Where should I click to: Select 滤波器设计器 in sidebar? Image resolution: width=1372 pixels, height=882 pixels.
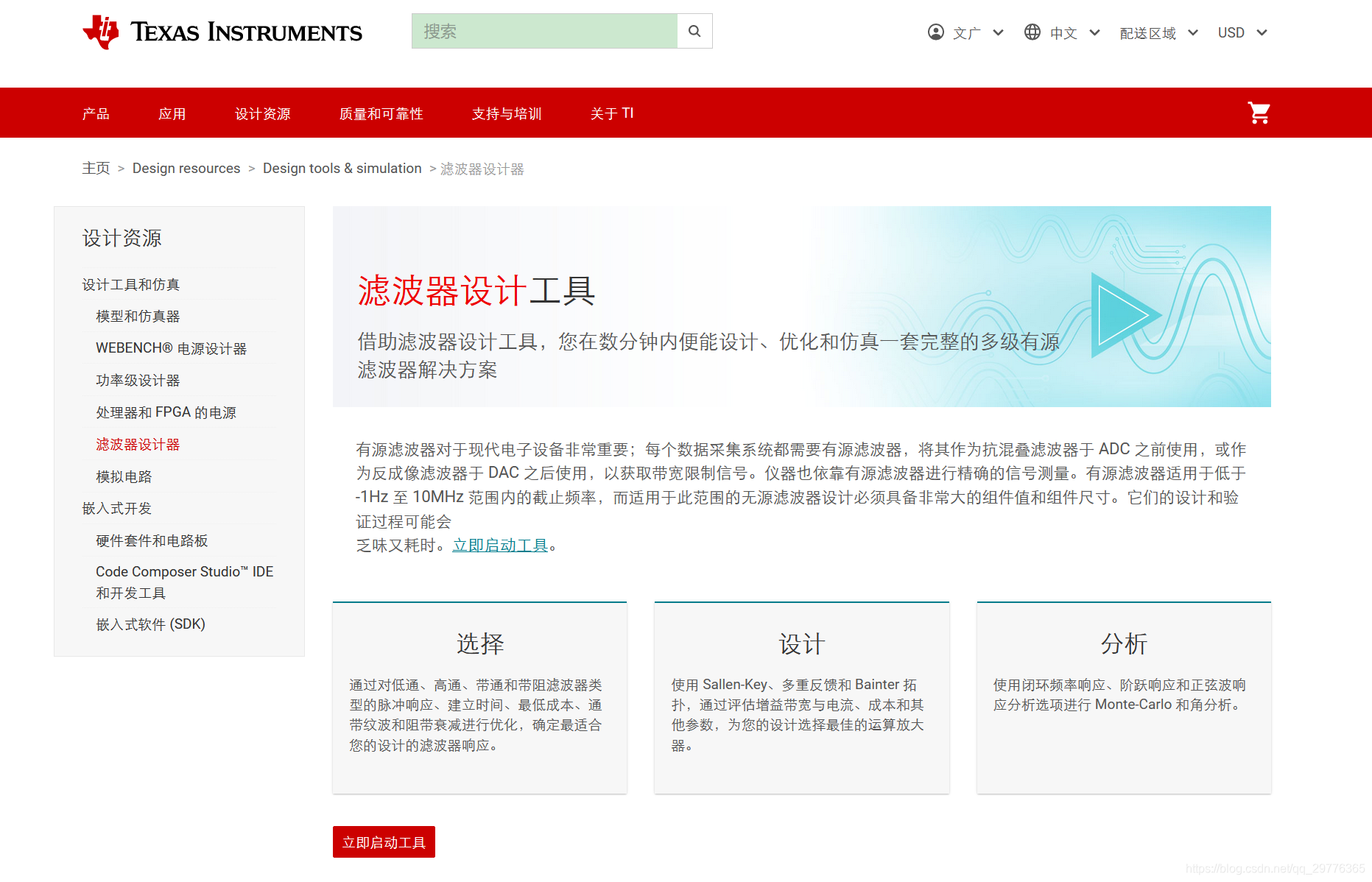138,444
